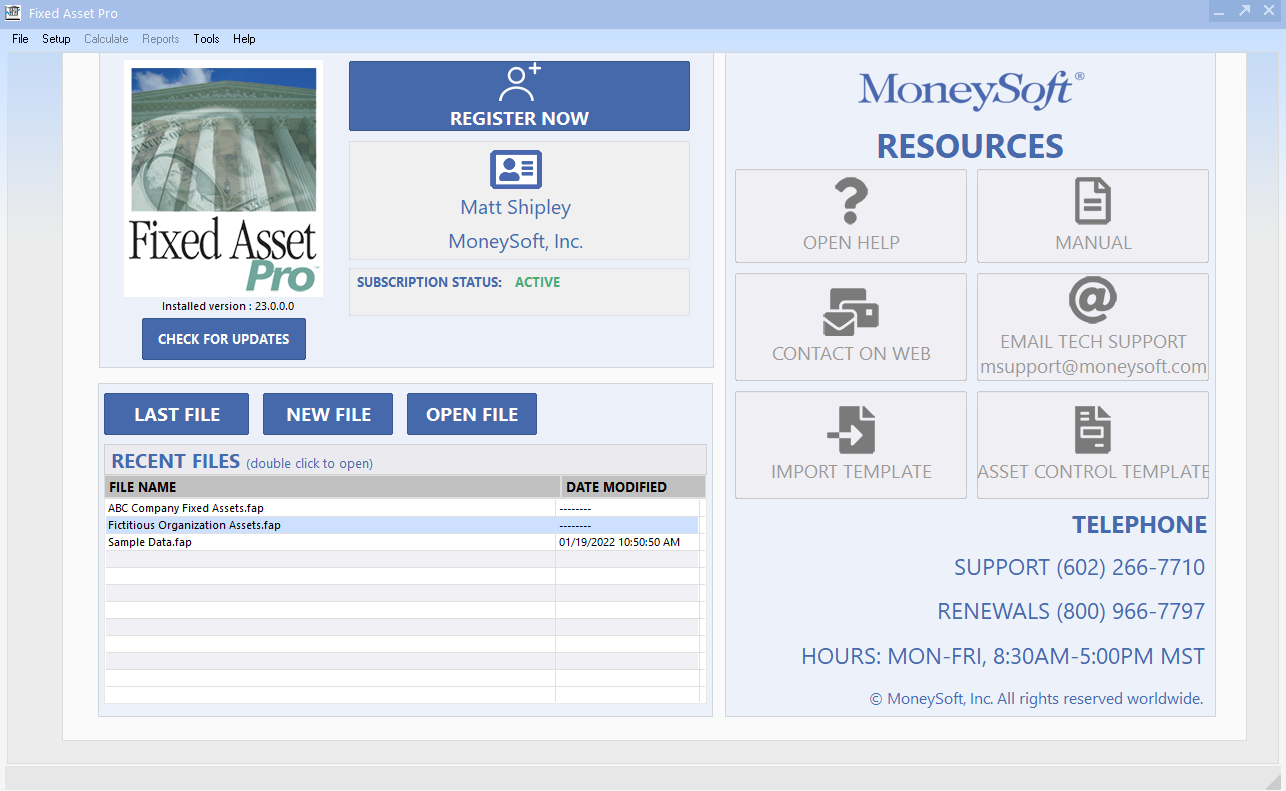The height and width of the screenshot is (791, 1286).
Task: Open the Import Template icon
Action: (x=850, y=431)
